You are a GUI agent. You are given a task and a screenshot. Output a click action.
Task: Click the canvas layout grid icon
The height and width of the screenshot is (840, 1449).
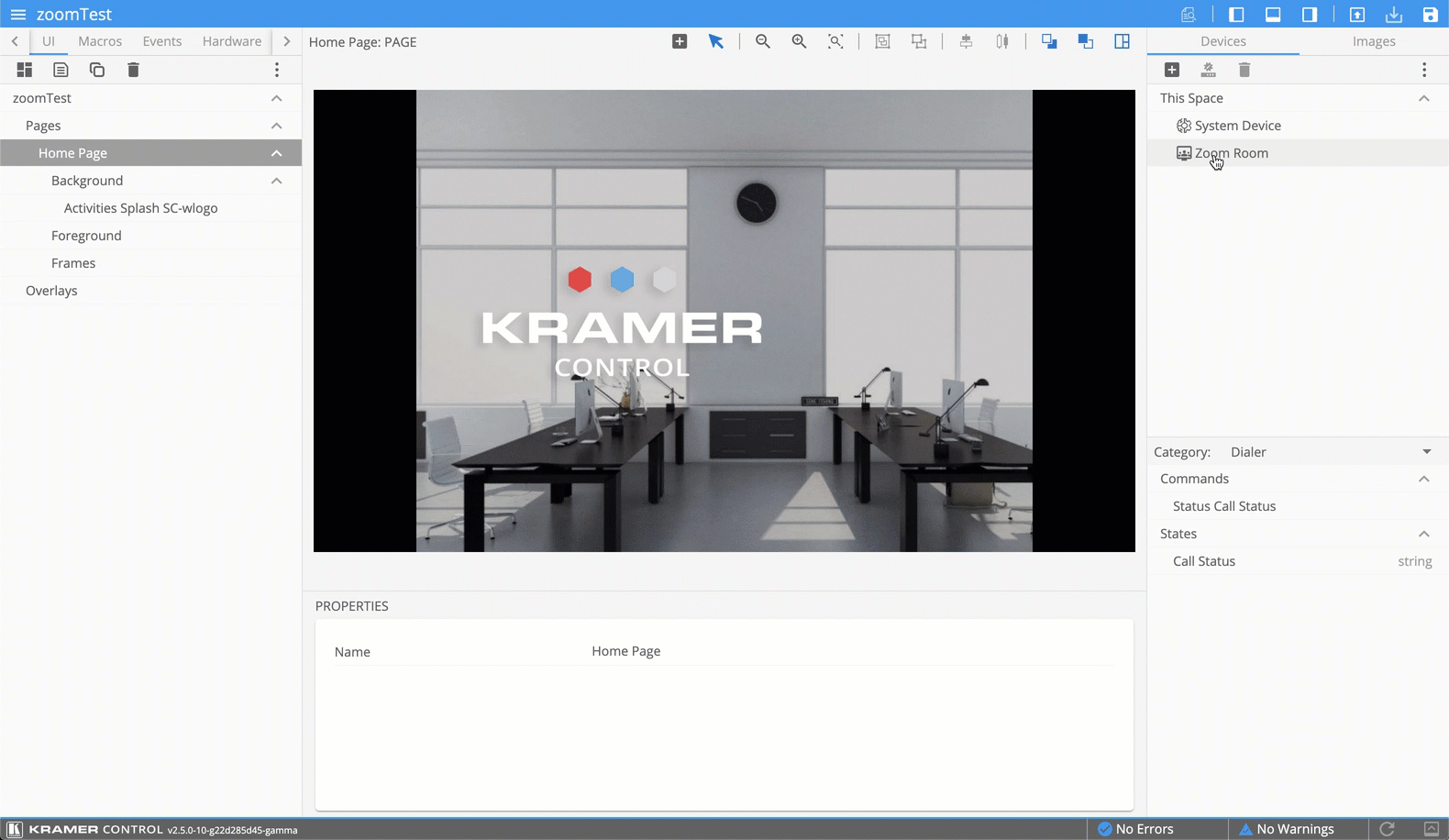[x=1123, y=41]
